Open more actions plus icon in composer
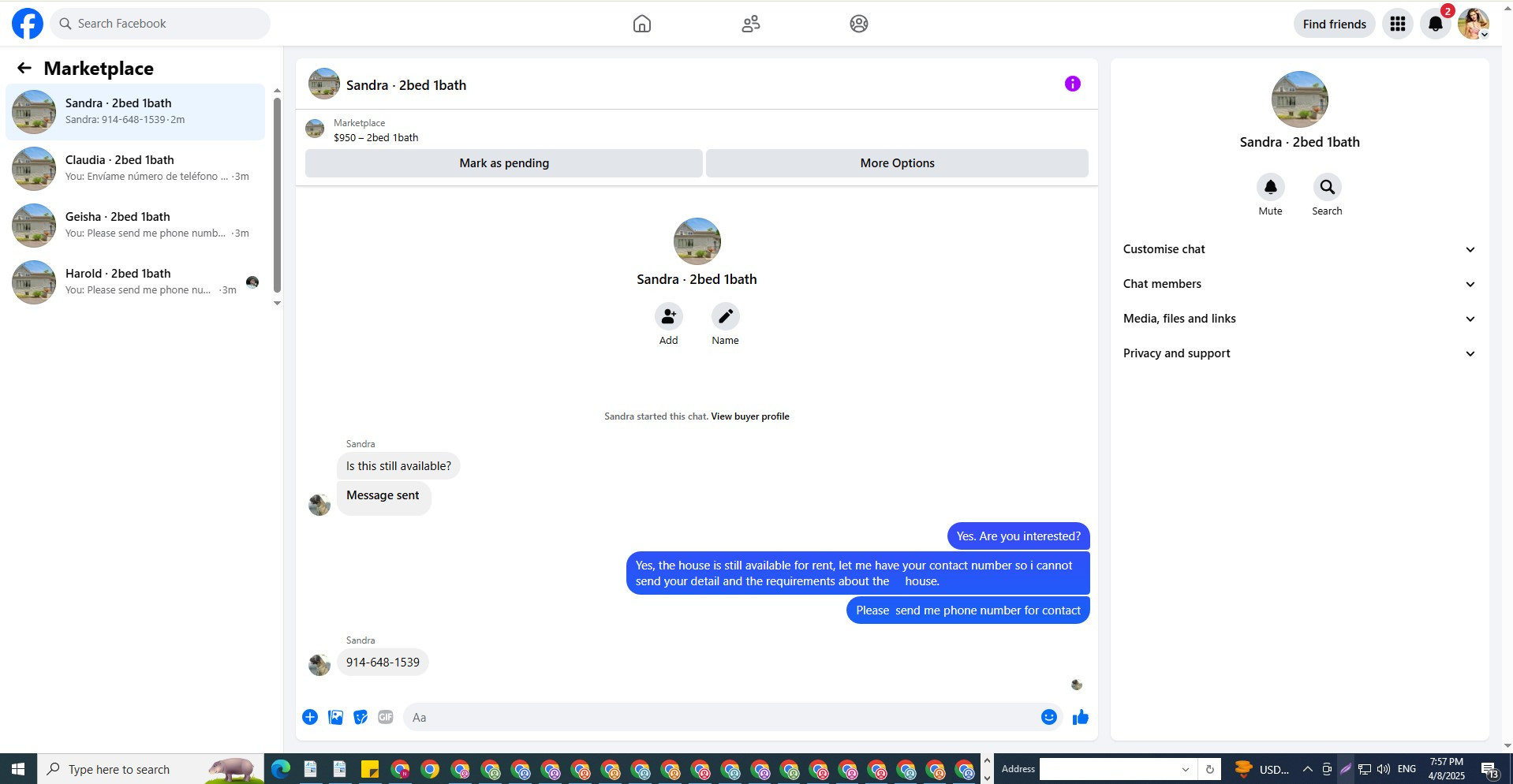 [x=310, y=717]
